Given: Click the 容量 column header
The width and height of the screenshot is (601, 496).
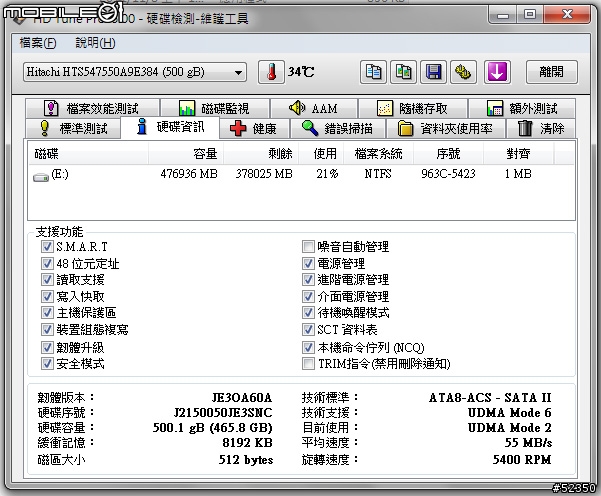Looking at the screenshot, I should 186,154.
